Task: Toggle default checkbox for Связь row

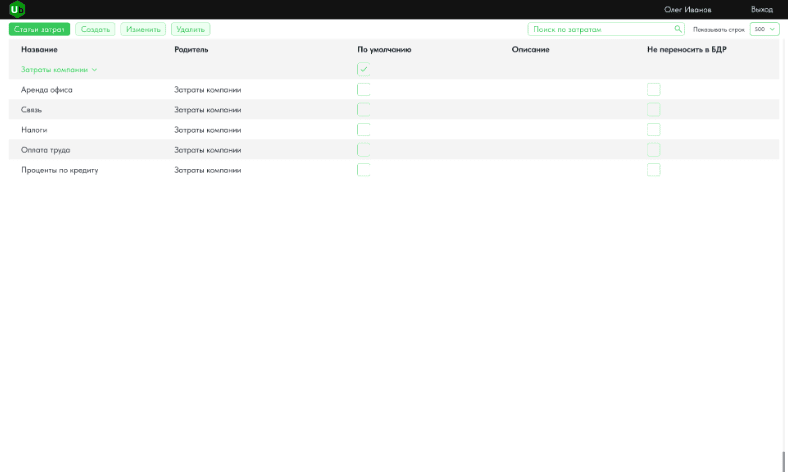Action: 363,110
